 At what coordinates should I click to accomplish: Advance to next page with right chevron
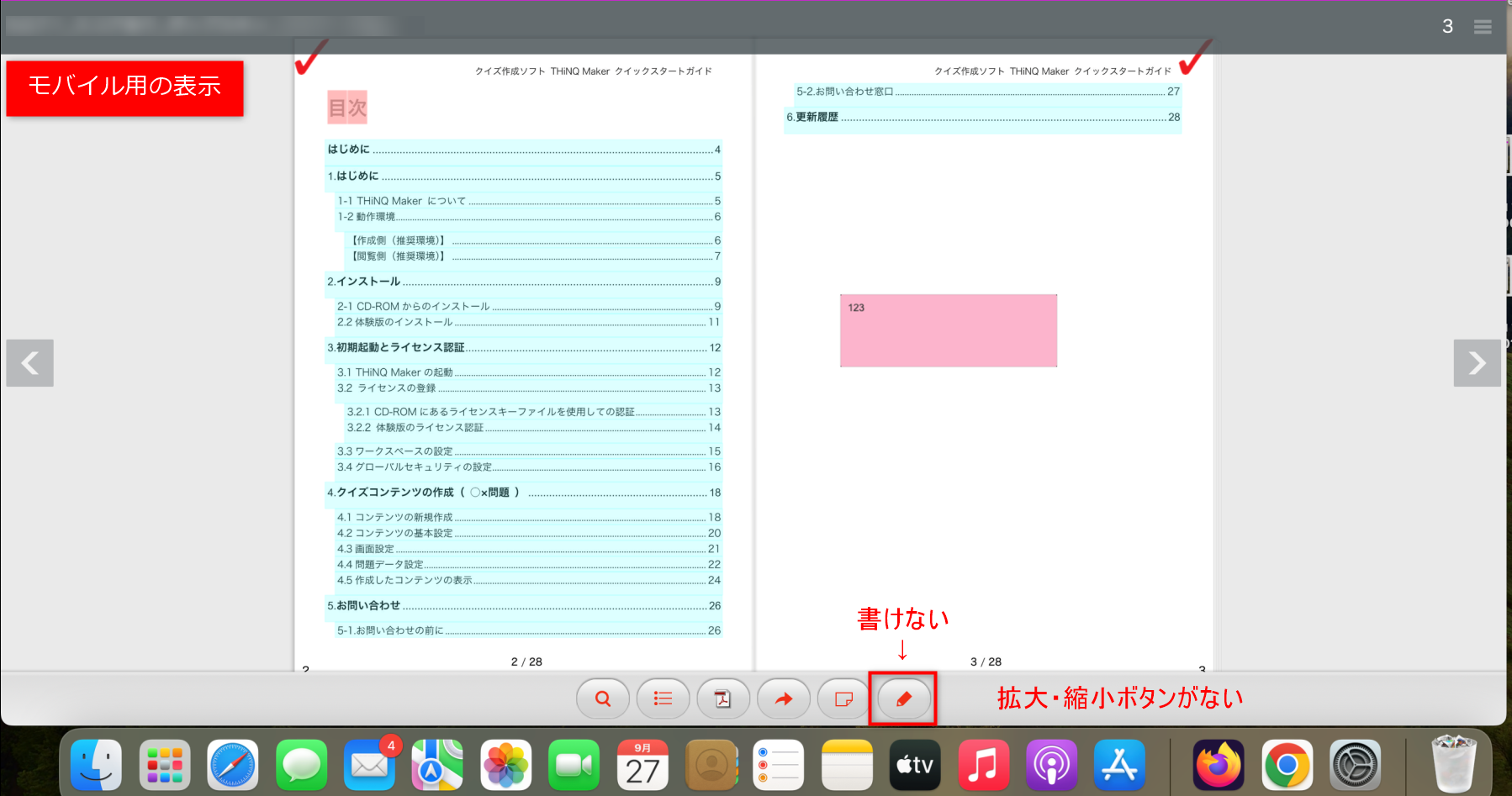(1478, 363)
